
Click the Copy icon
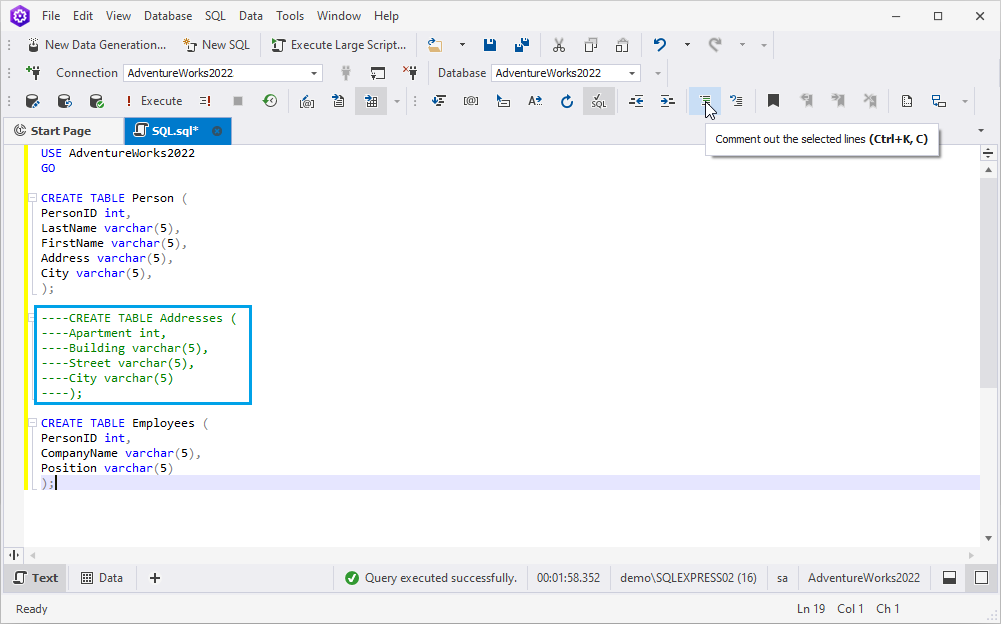point(591,45)
